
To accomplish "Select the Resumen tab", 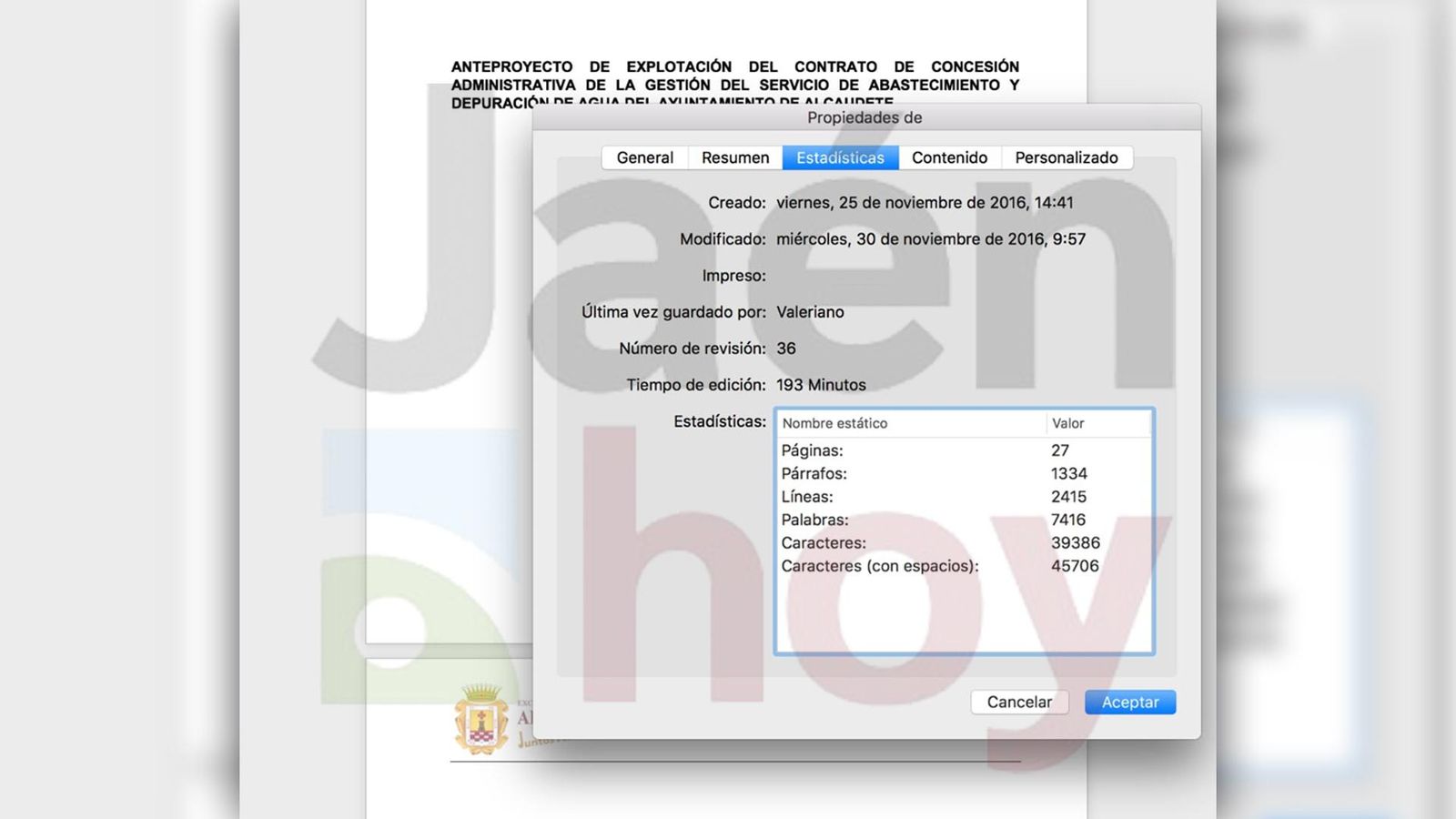I will click(x=733, y=157).
